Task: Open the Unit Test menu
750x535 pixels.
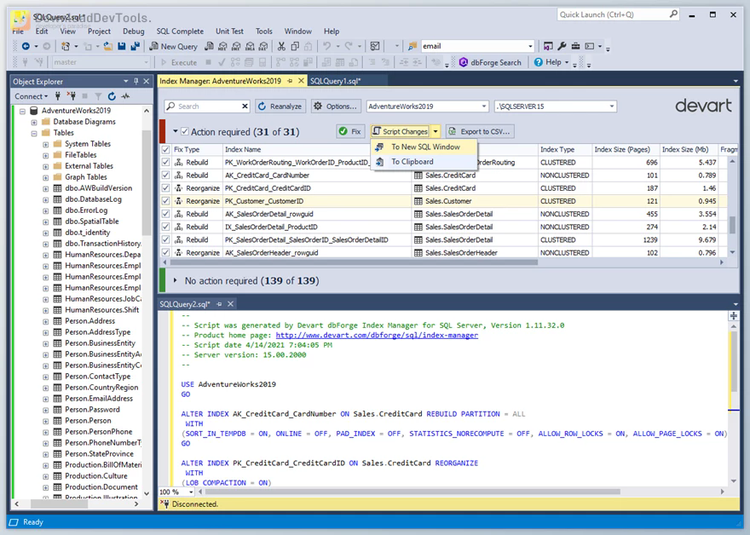Action: click(230, 31)
